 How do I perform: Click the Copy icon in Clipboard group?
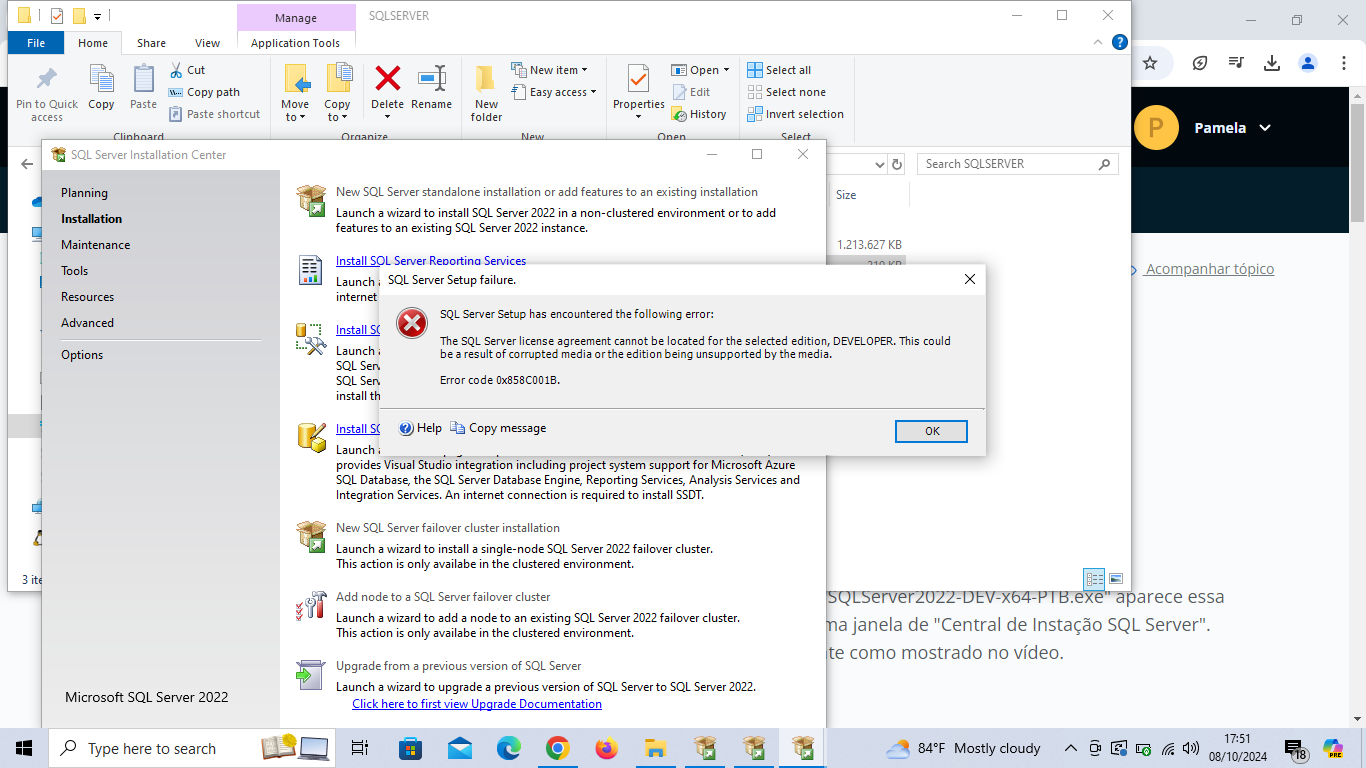click(101, 79)
